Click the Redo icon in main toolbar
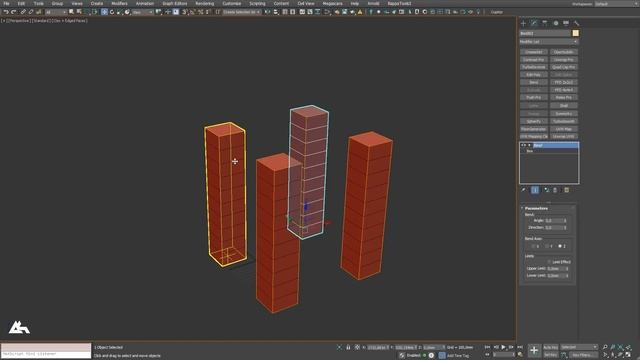The image size is (640, 360). click(13, 12)
